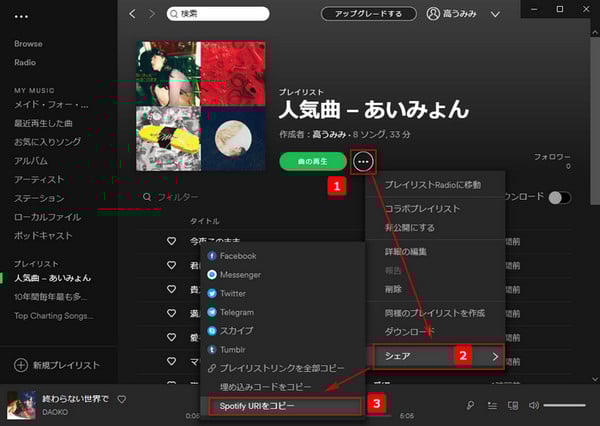Sort by the タイトル column header

(x=205, y=221)
